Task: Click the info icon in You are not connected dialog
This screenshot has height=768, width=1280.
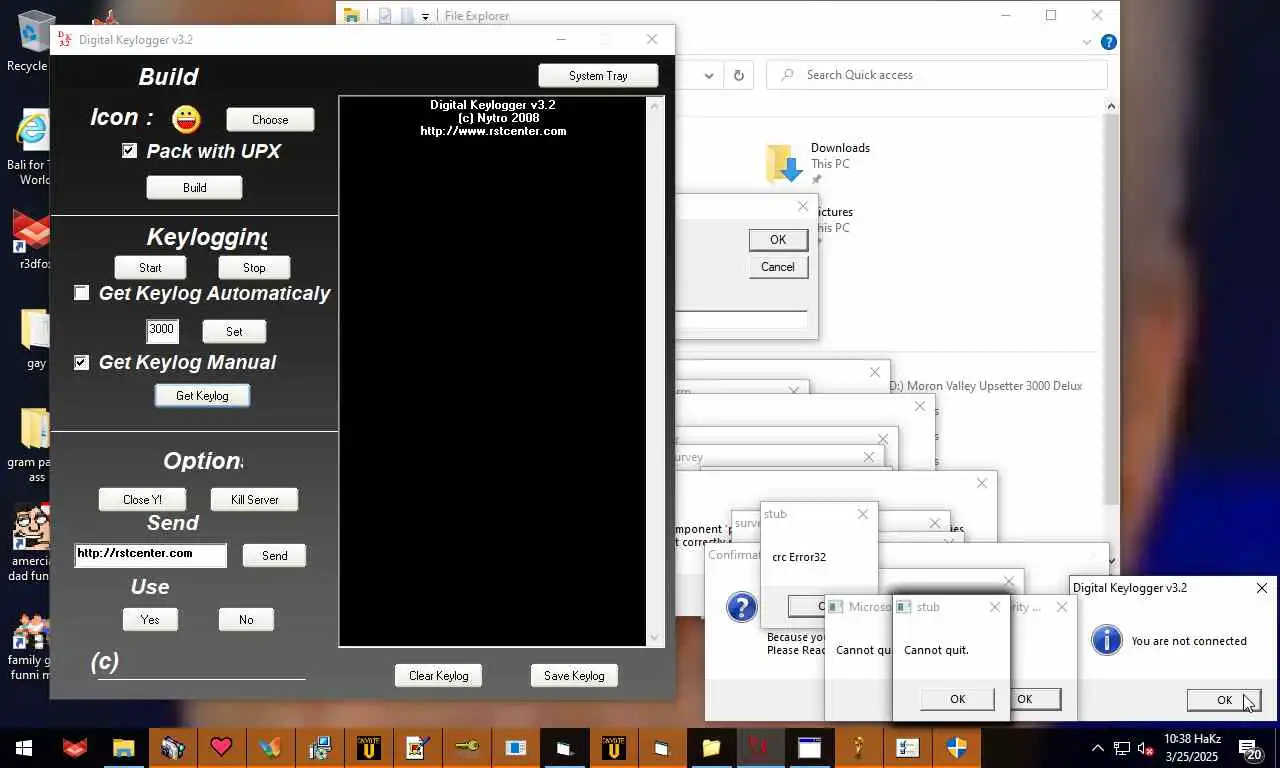Action: tap(1107, 640)
